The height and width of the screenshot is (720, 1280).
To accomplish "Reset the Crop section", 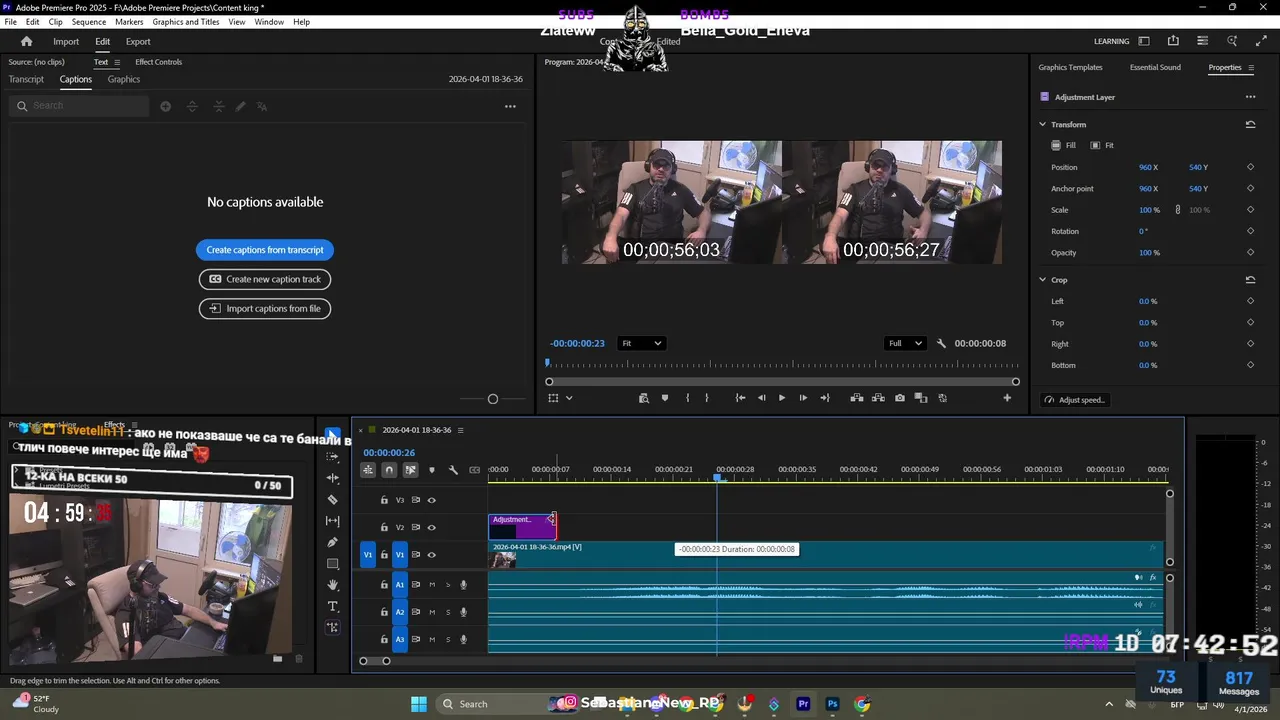I will (1250, 280).
